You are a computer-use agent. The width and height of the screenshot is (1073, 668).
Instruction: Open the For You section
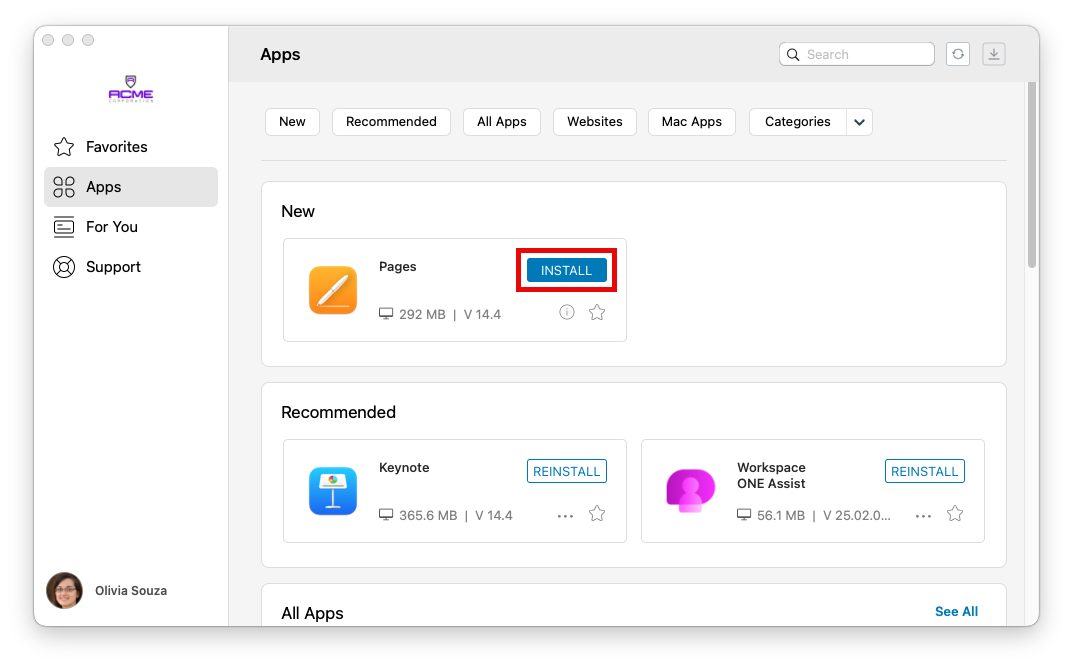point(114,227)
